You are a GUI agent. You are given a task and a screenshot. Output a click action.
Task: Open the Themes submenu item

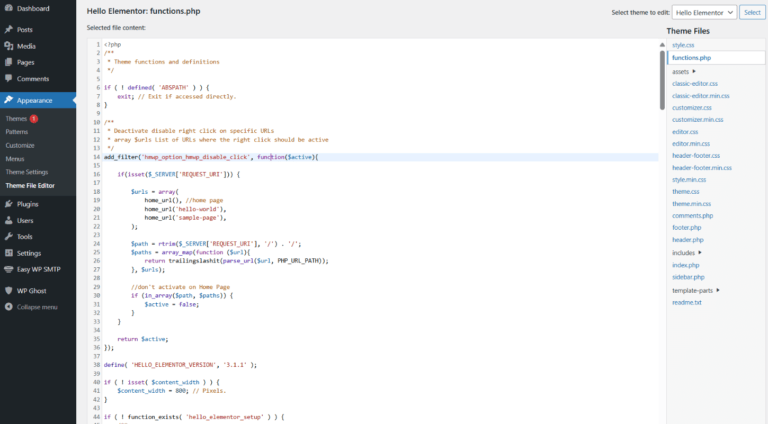(16, 119)
